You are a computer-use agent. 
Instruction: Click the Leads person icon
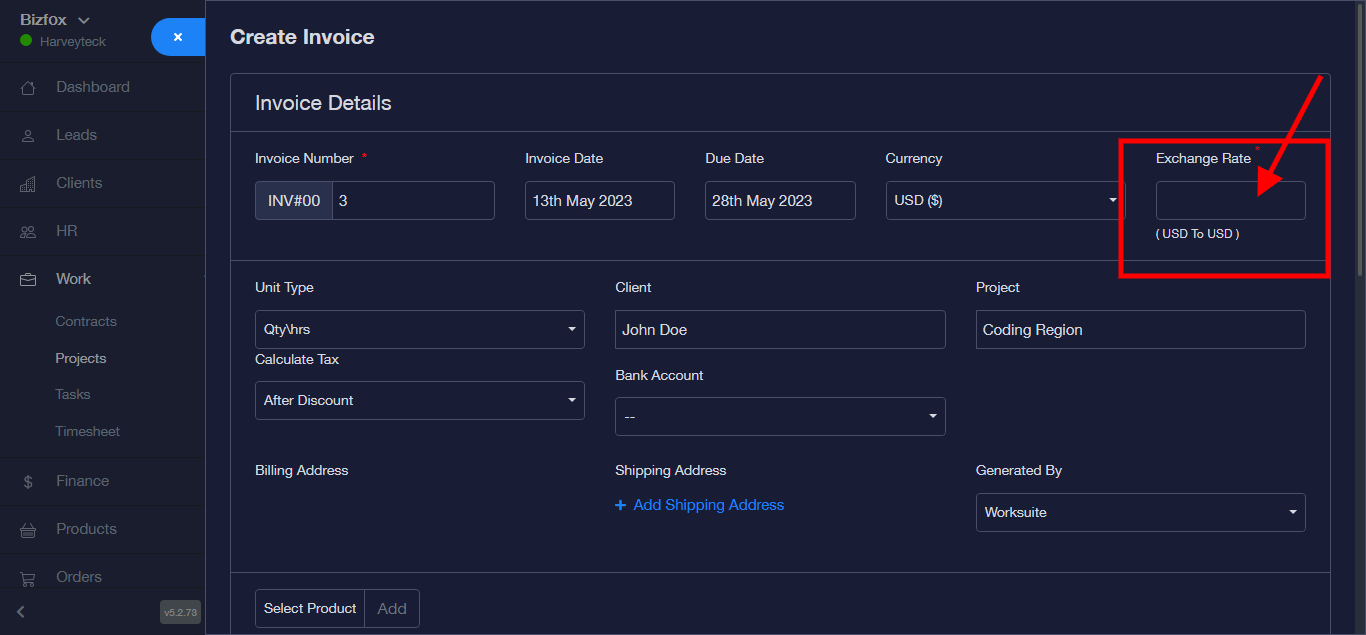[28, 136]
